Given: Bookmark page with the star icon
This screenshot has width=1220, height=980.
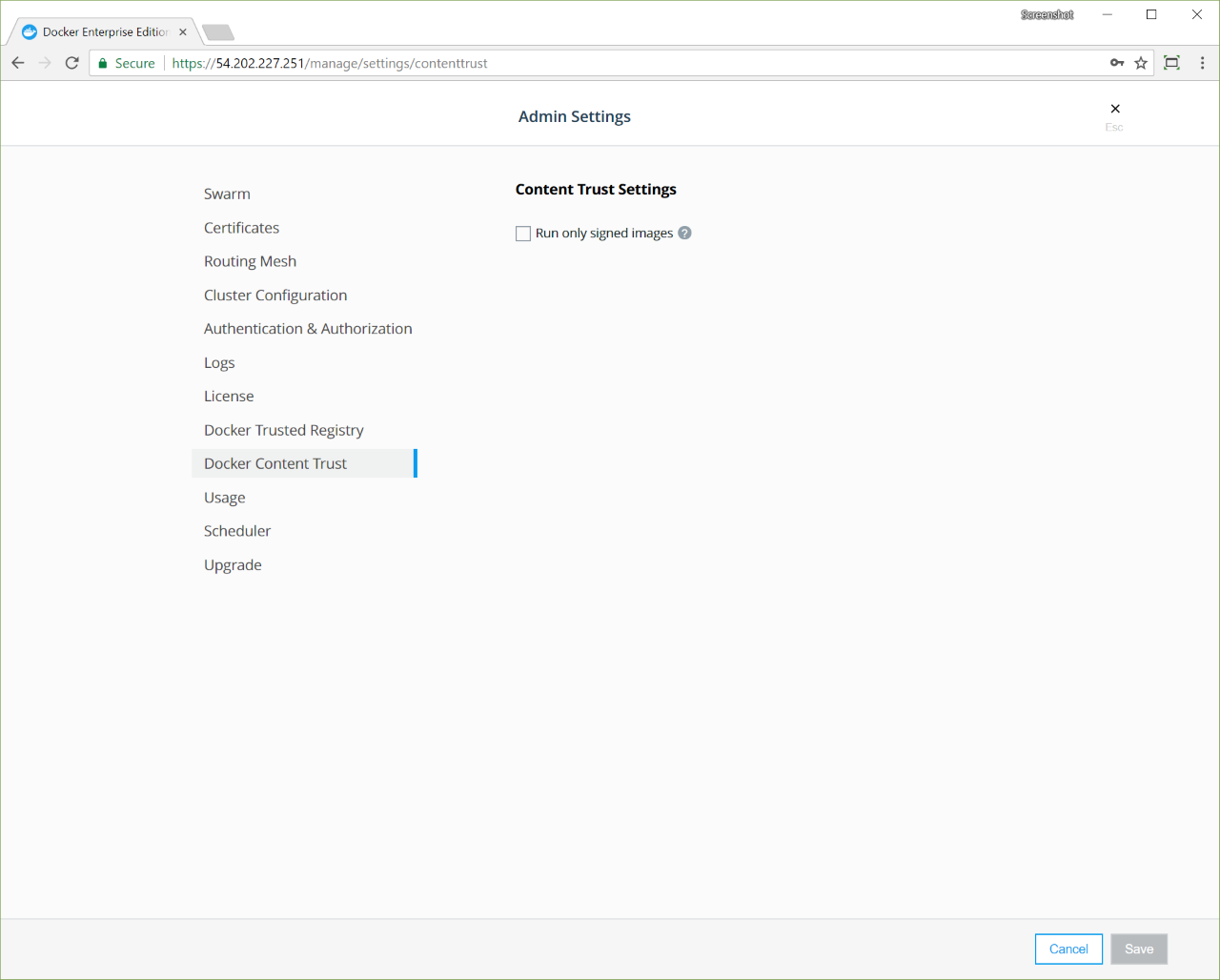Looking at the screenshot, I should tap(1141, 63).
